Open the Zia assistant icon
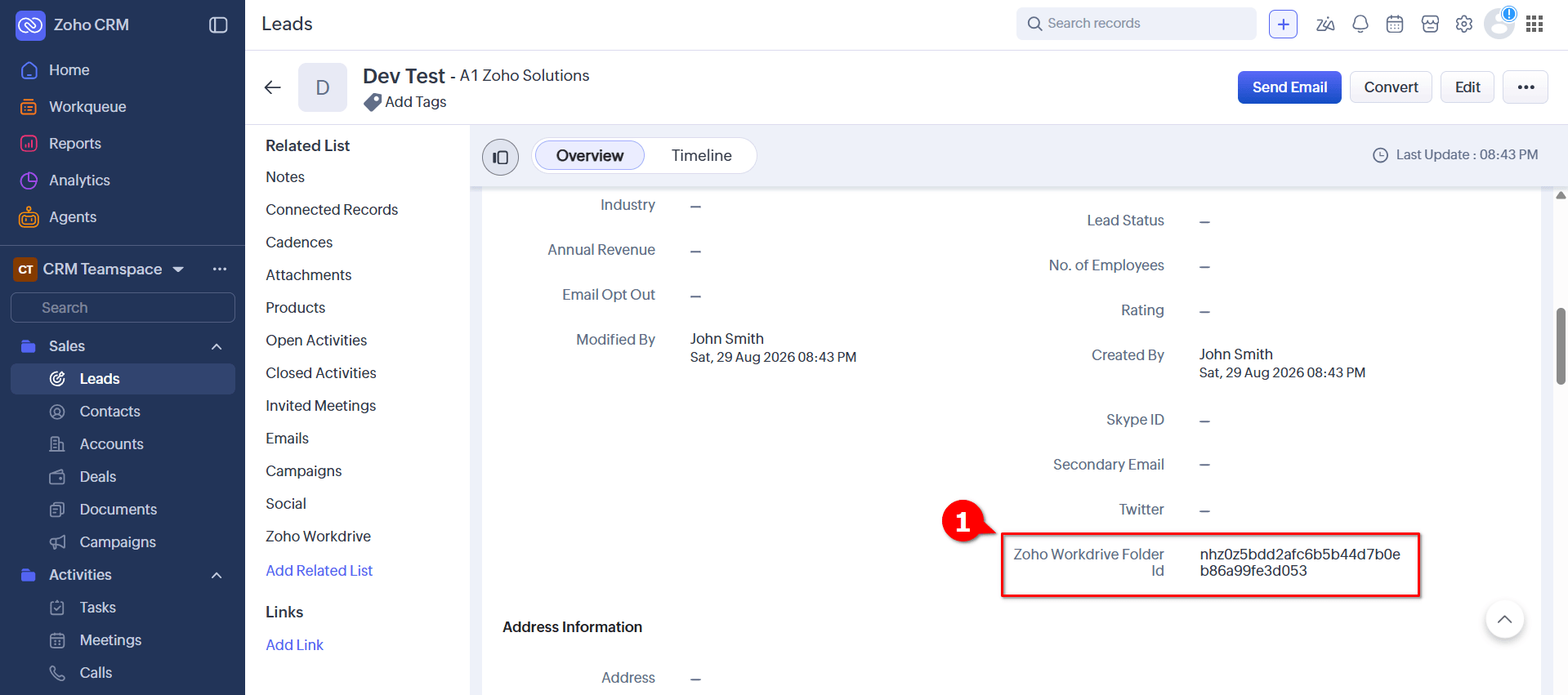Screen dimensions: 1568x695 [1325, 25]
